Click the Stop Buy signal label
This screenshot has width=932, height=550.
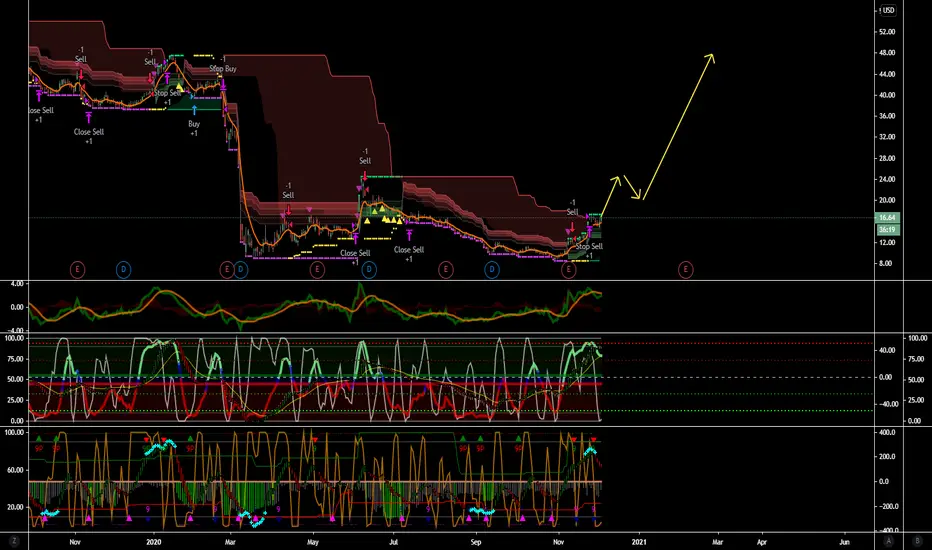[222, 69]
